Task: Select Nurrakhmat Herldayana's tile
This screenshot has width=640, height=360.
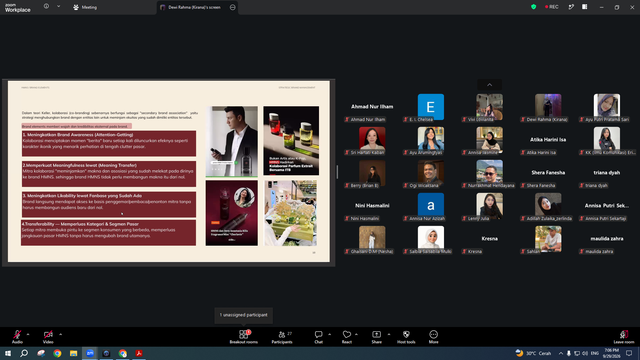Action: pyautogui.click(x=489, y=173)
